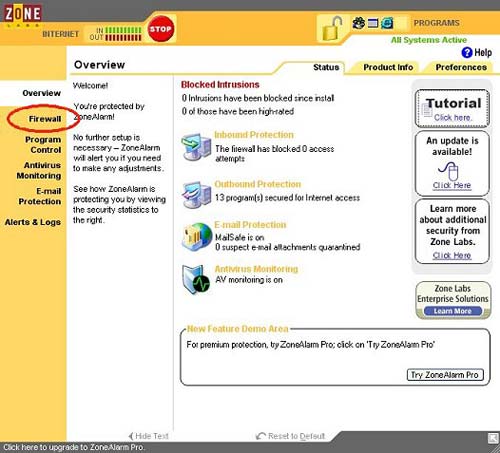This screenshot has width=500, height=453.
Task: Click the Internet Explorer program icon
Action: pos(387,23)
